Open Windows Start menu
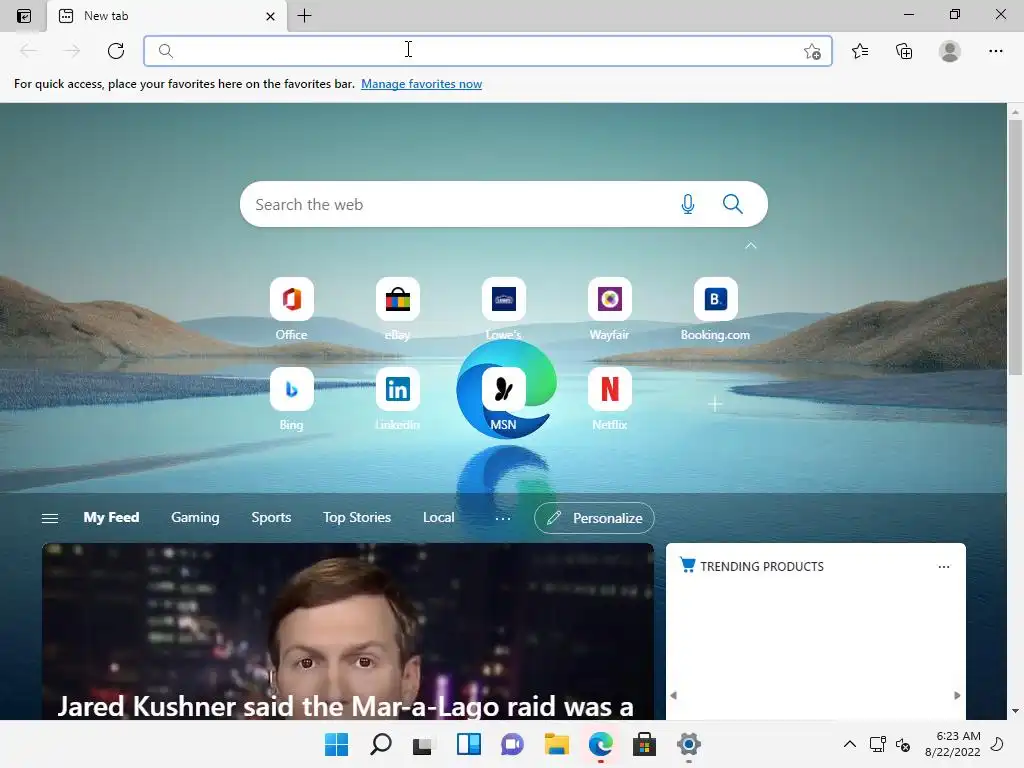Image resolution: width=1024 pixels, height=768 pixels. [336, 744]
